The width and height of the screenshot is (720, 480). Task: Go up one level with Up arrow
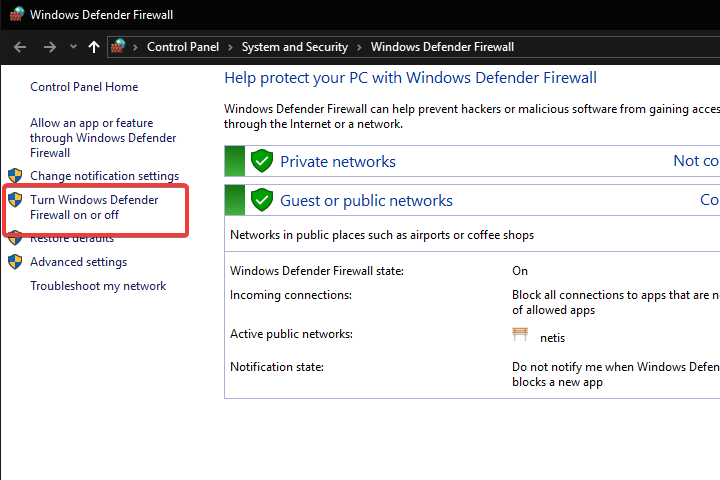(x=94, y=47)
